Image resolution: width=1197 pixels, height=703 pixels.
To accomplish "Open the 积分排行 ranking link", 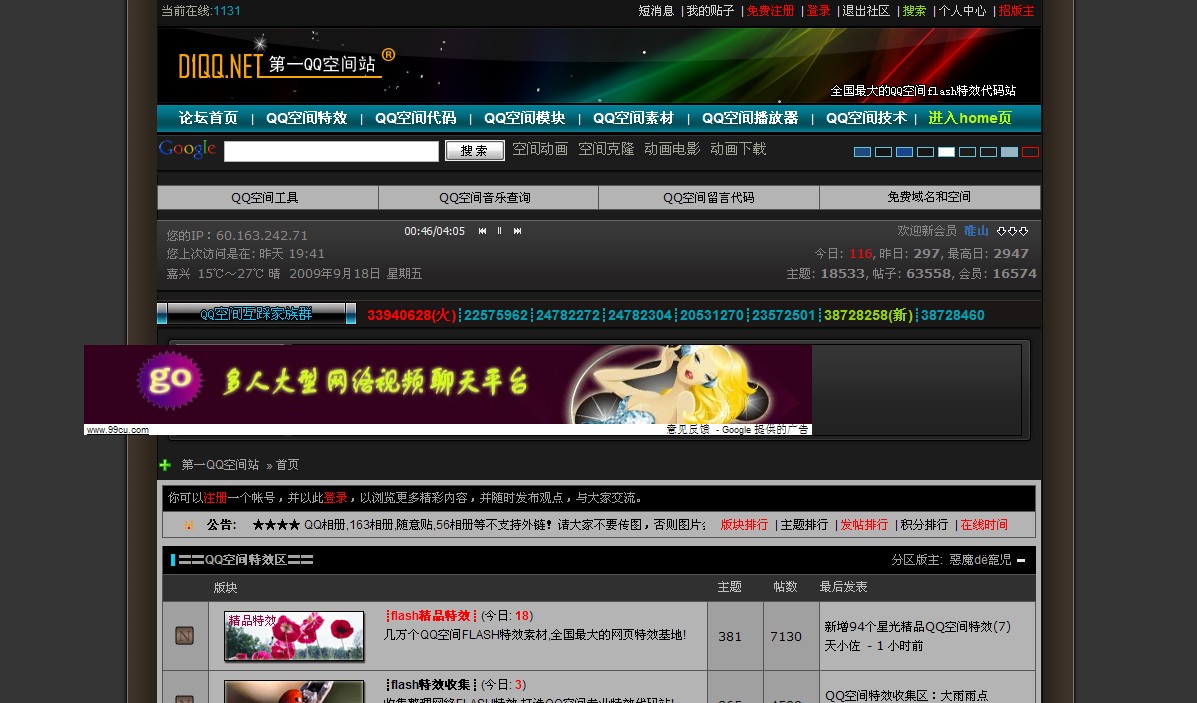I will click(x=924, y=525).
